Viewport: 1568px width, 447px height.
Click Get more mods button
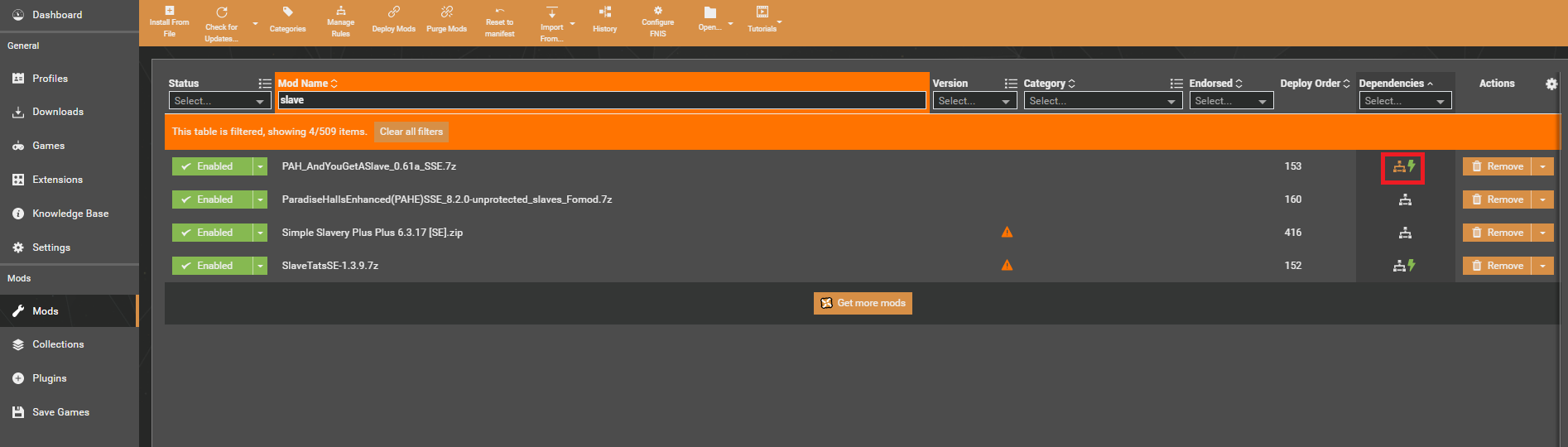tap(863, 303)
